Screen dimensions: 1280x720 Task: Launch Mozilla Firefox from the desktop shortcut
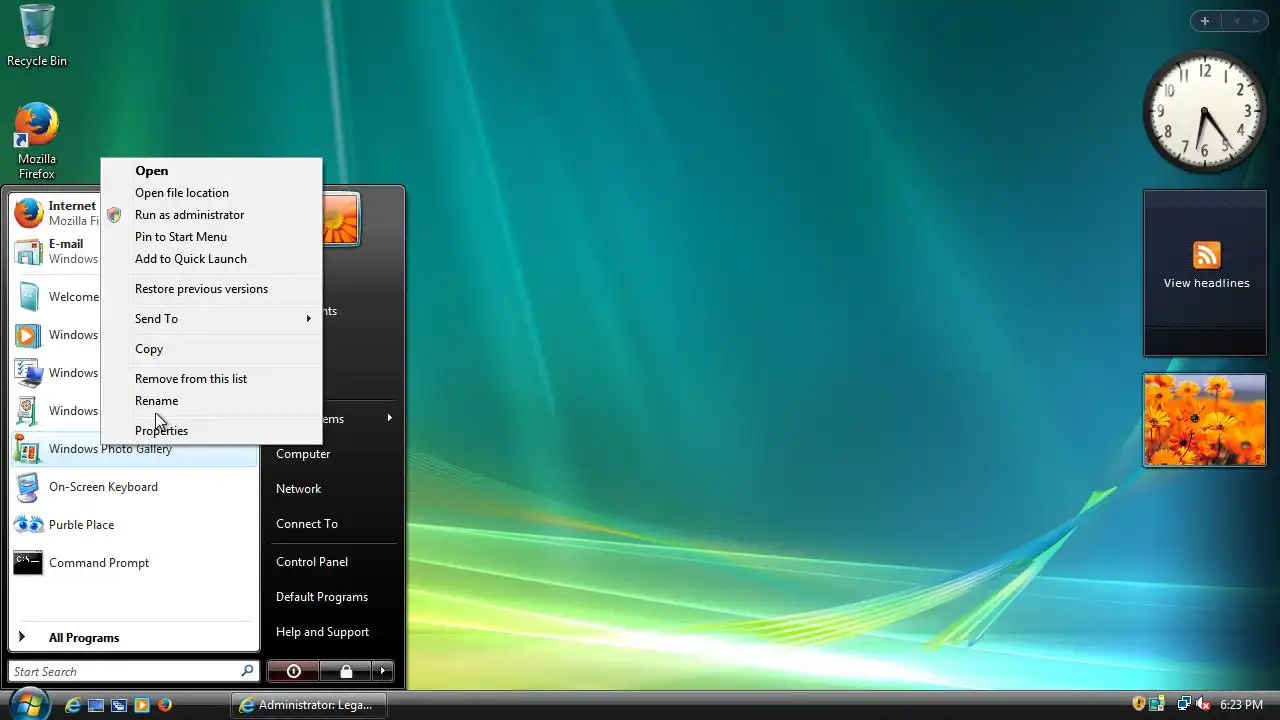(37, 140)
